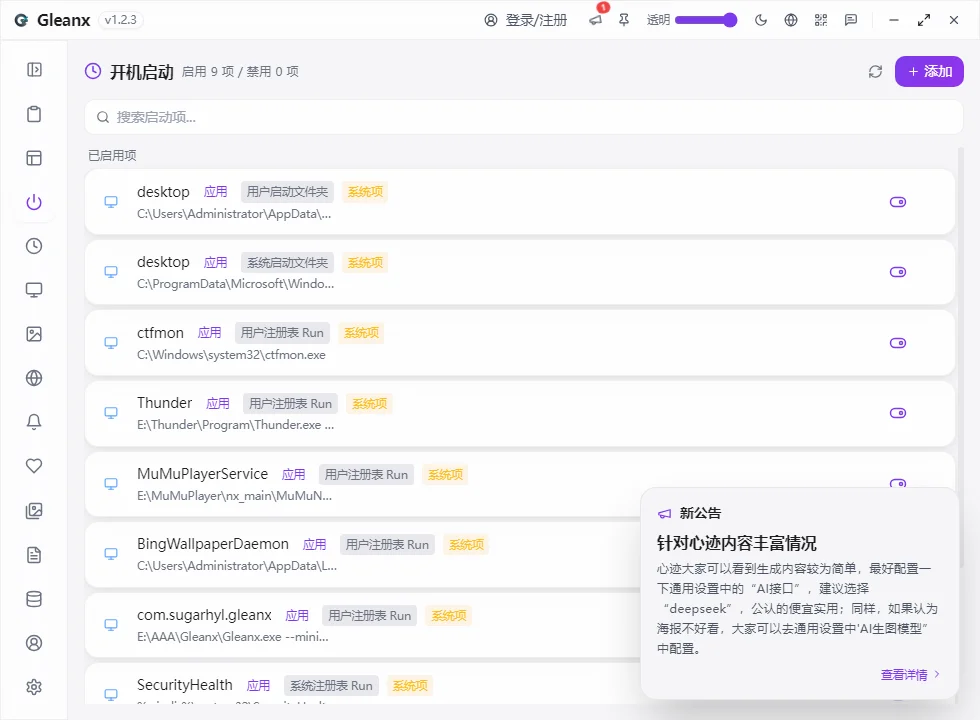The height and width of the screenshot is (720, 980).
Task: Click path E:\MuMuPlayer\nx_main\MuMuN...
Action: click(234, 496)
